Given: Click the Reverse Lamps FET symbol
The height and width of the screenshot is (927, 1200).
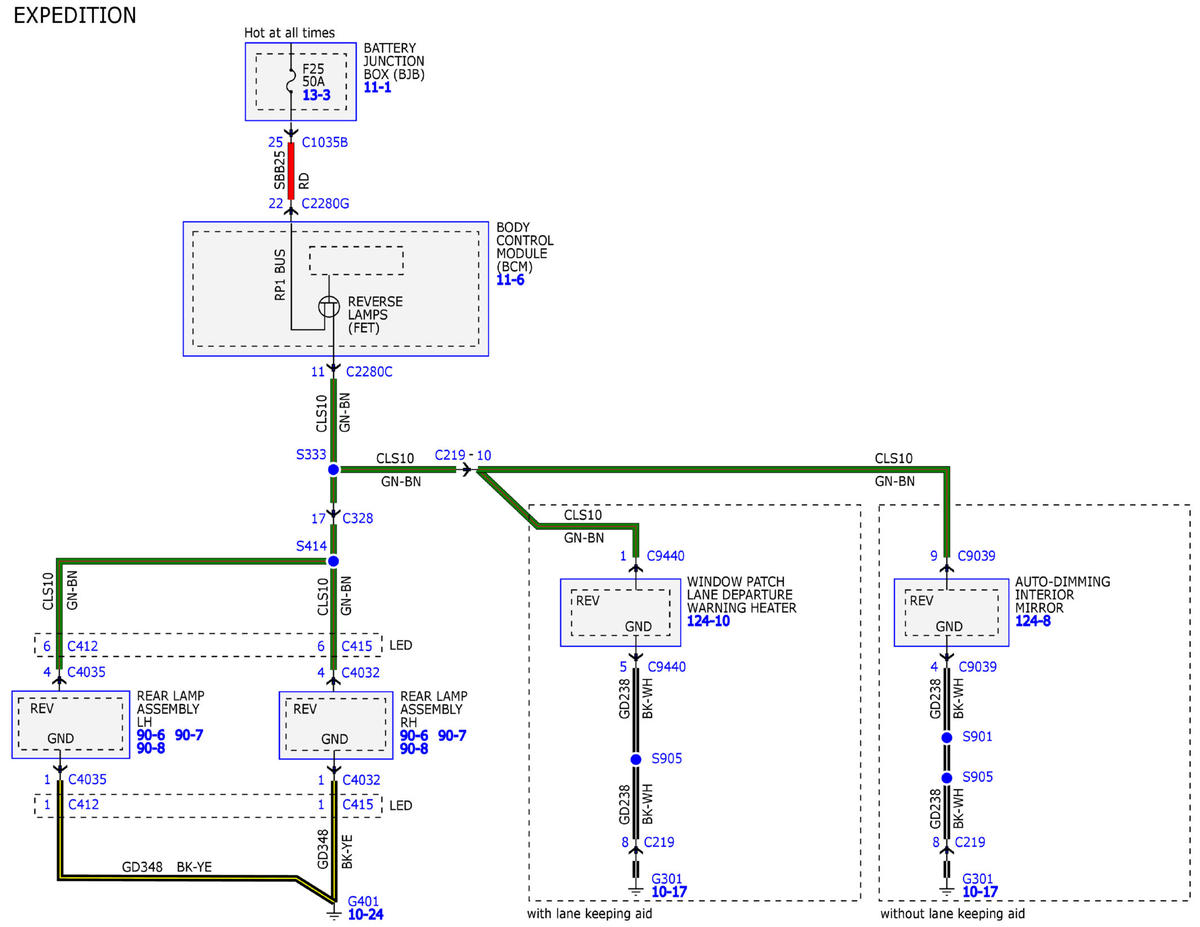Looking at the screenshot, I should pos(329,308).
